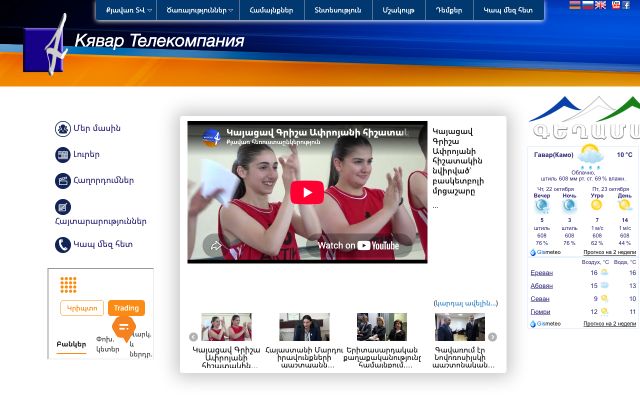Viewport: 640px width, 400px height.
Task: Open the Facebook page icon in header
Action: [626, 5]
